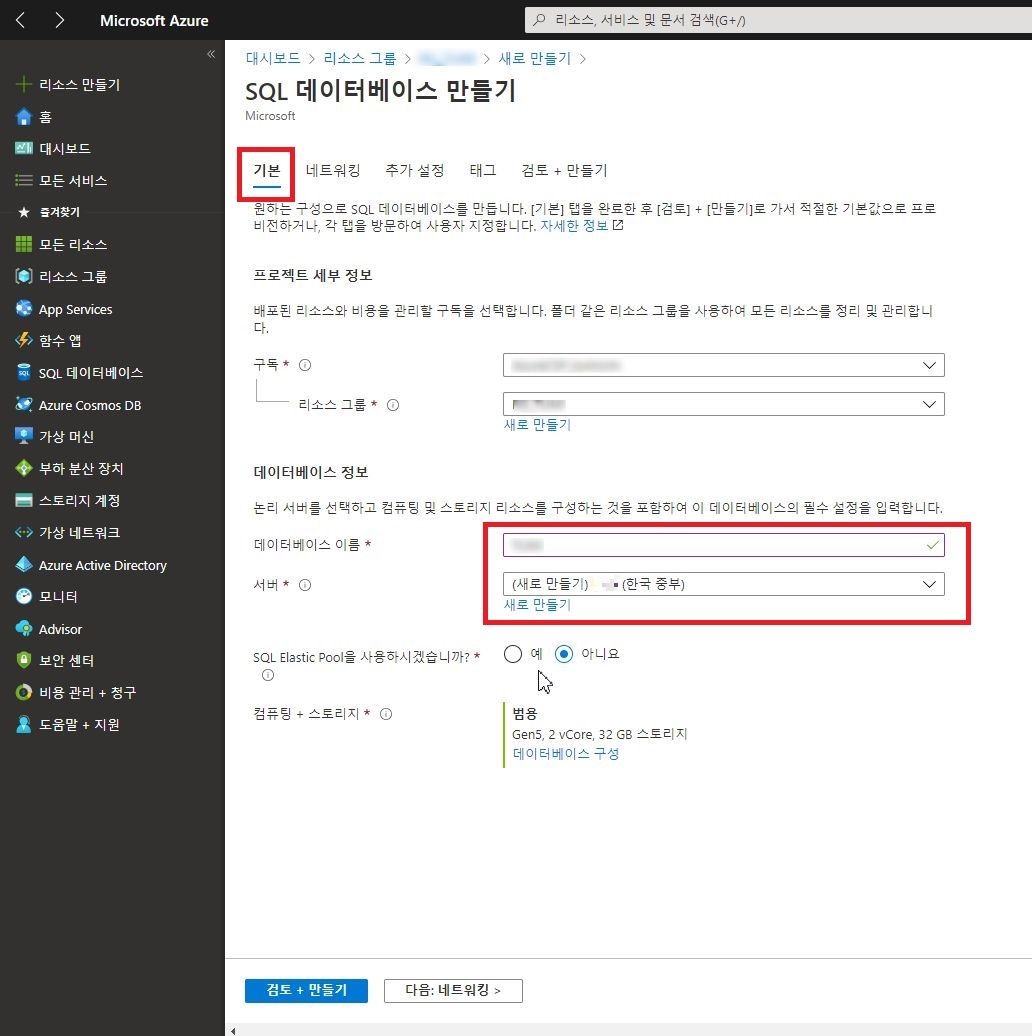Open the SQL 데이터베이스 sidebar icon
This screenshot has height=1036, width=1032.
24,373
